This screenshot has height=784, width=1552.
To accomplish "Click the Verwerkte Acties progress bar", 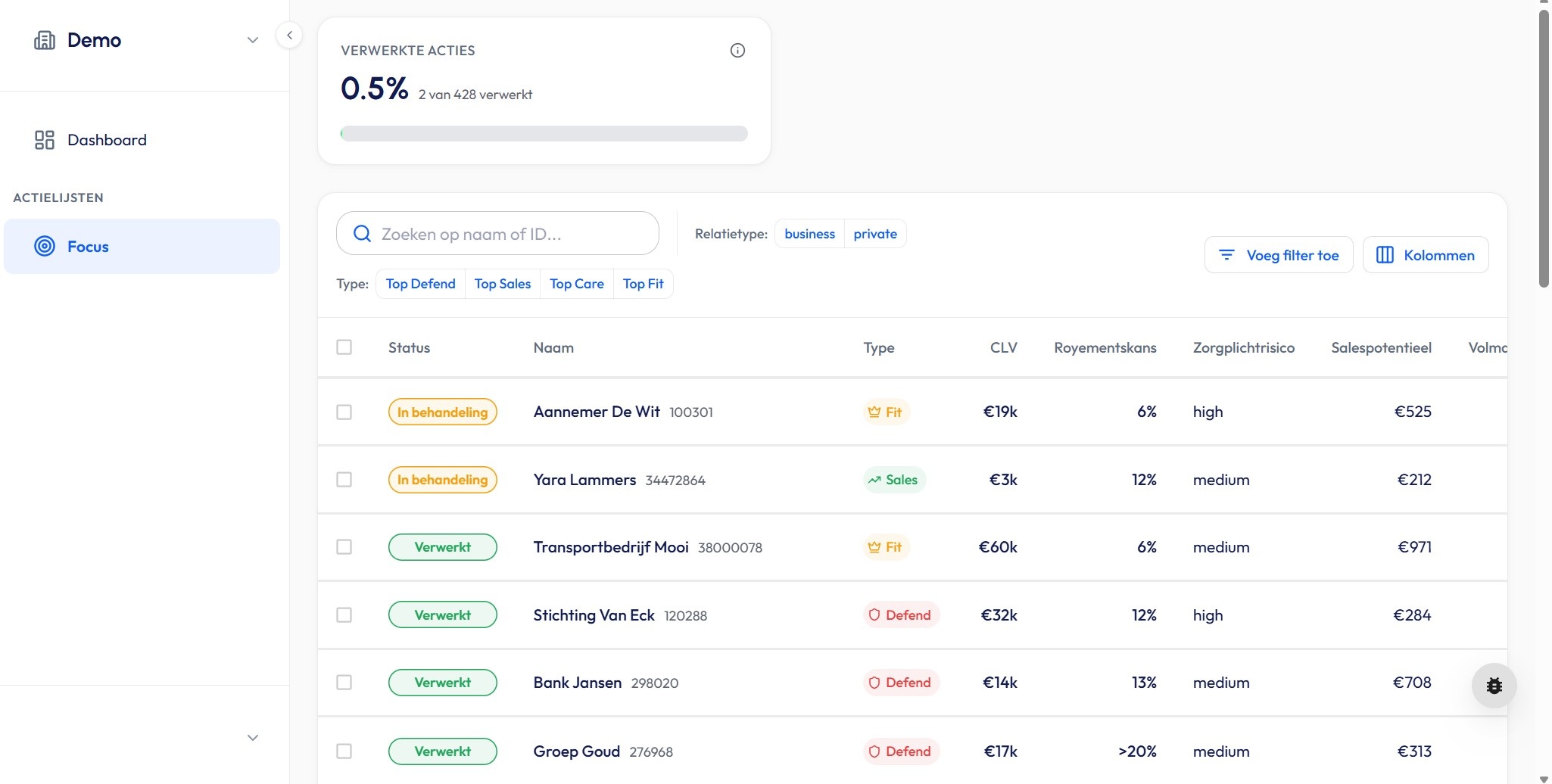I will (544, 134).
